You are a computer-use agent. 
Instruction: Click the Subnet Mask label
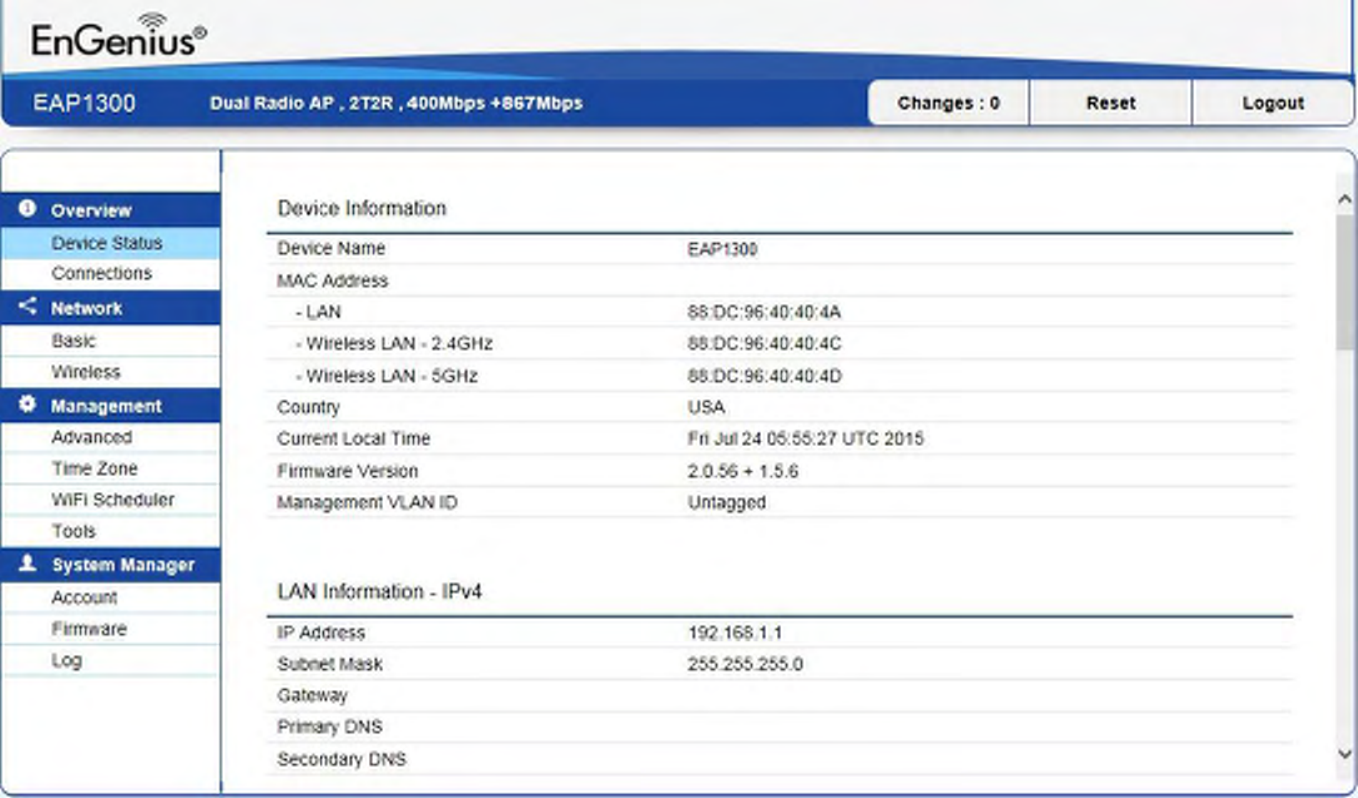330,664
